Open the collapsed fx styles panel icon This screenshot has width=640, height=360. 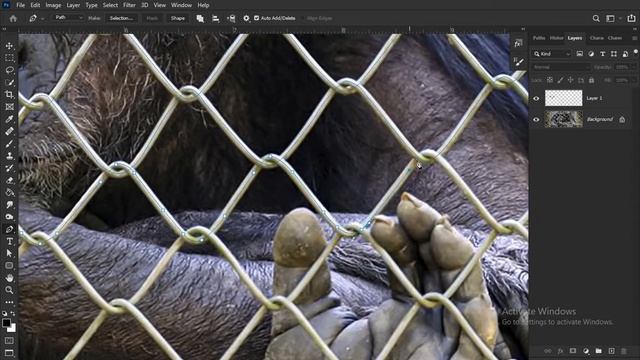[518, 44]
